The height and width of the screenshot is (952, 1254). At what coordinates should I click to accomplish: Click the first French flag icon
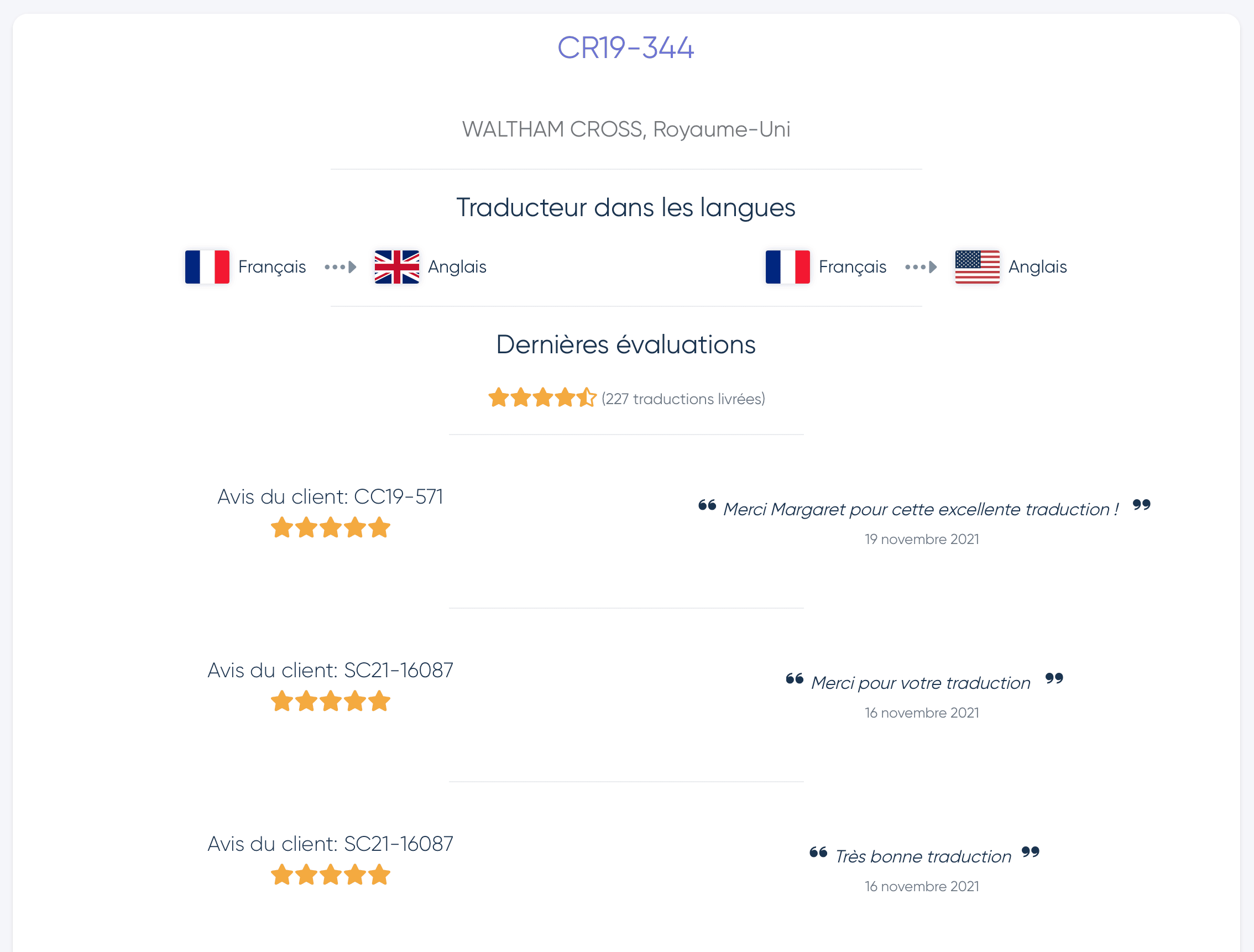[207, 266]
